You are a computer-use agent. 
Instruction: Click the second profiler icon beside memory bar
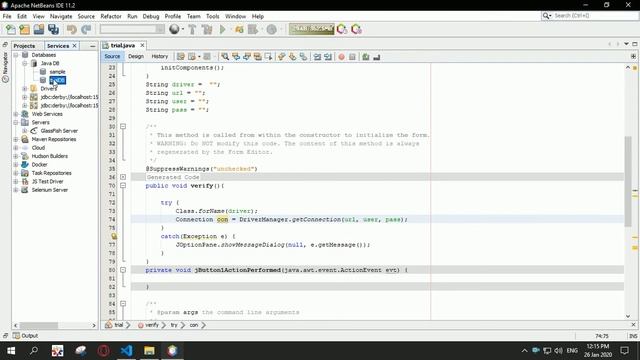356,29
